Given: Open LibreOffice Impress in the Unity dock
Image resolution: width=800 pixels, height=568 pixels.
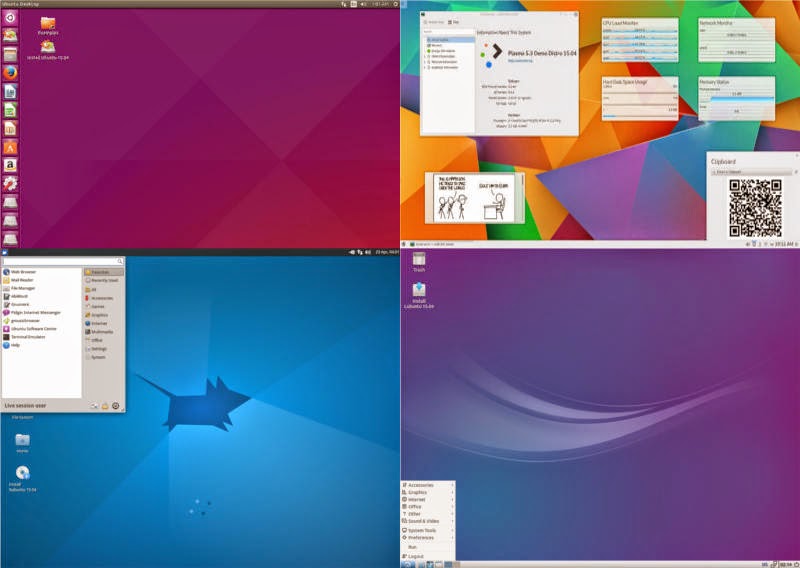Looking at the screenshot, I should tap(10, 128).
